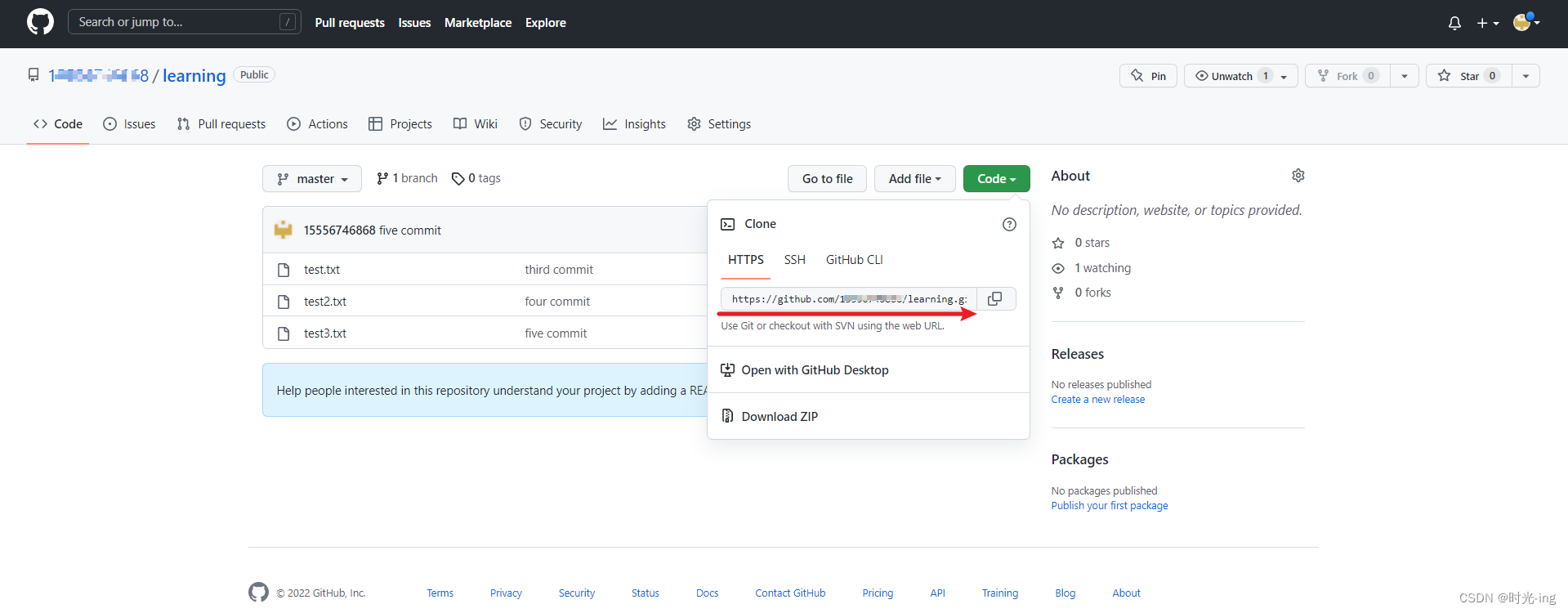This screenshot has width=1568, height=613.
Task: Click the file icon beside test3.txt
Action: (284, 333)
